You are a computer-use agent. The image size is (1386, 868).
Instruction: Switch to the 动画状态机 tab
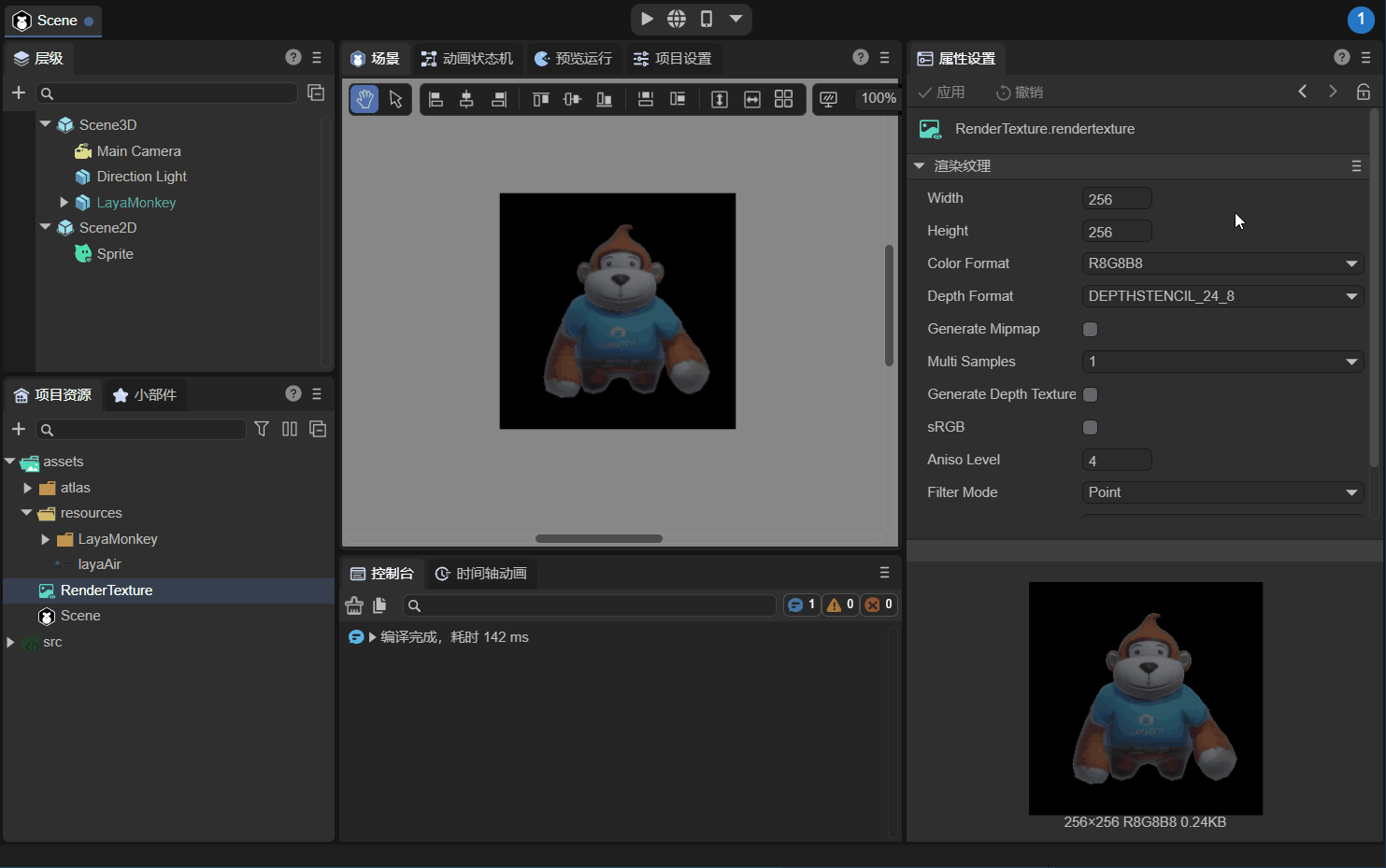467,59
